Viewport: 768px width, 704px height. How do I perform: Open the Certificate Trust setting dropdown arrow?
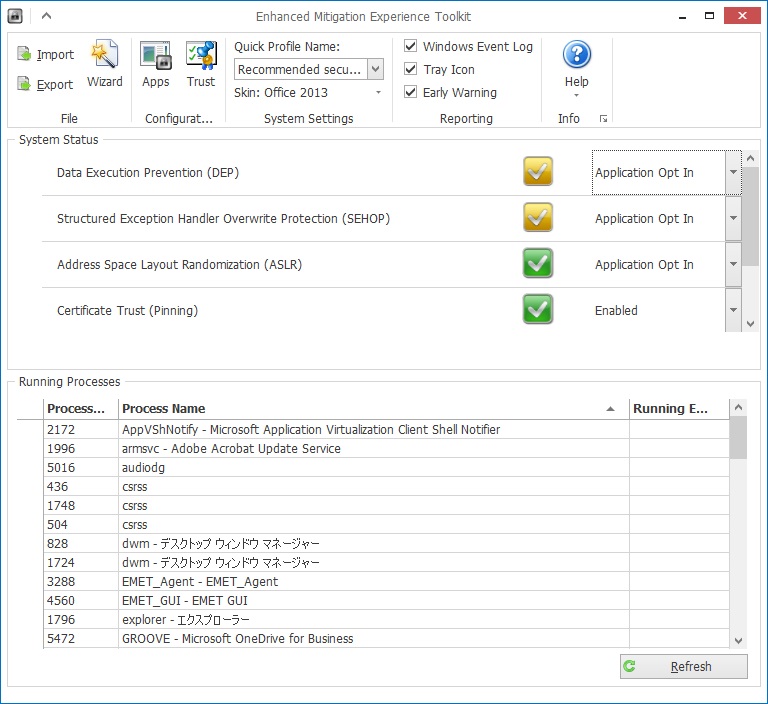[x=733, y=310]
